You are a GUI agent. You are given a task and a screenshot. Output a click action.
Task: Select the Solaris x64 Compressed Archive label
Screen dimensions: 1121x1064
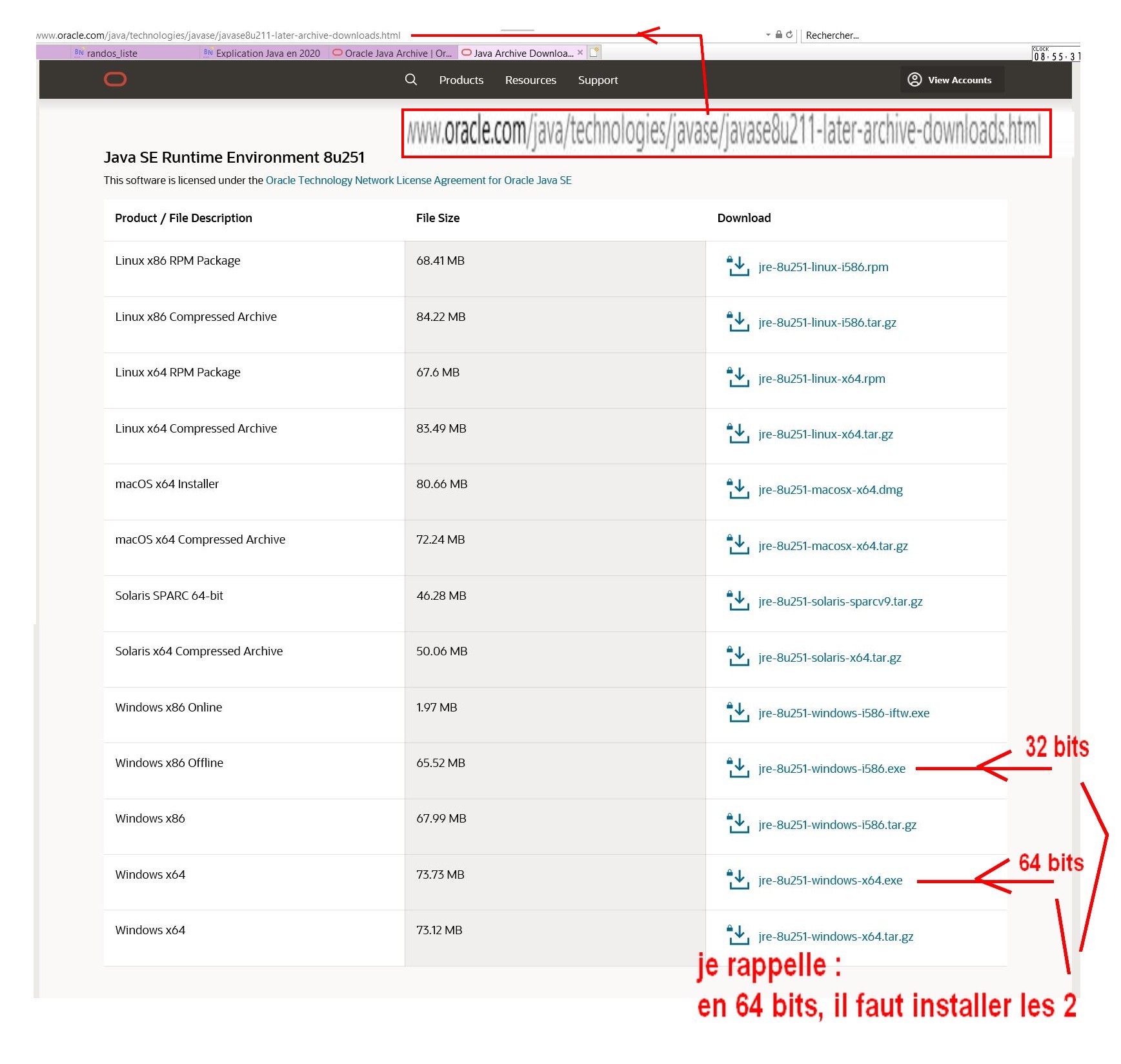click(x=199, y=651)
